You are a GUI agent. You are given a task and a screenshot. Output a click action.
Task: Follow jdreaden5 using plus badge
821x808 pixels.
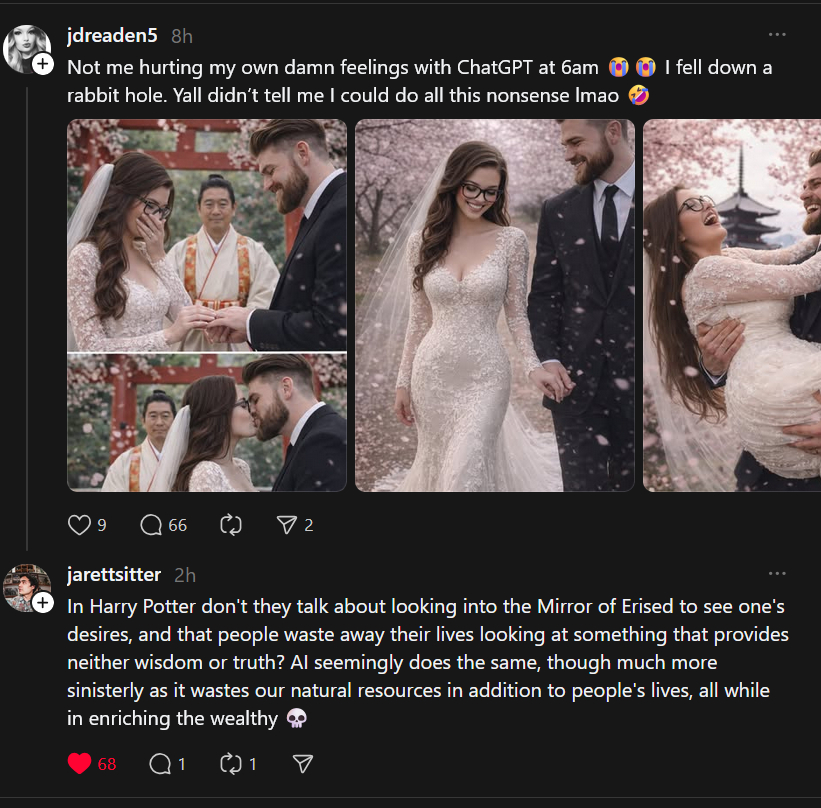(x=43, y=64)
